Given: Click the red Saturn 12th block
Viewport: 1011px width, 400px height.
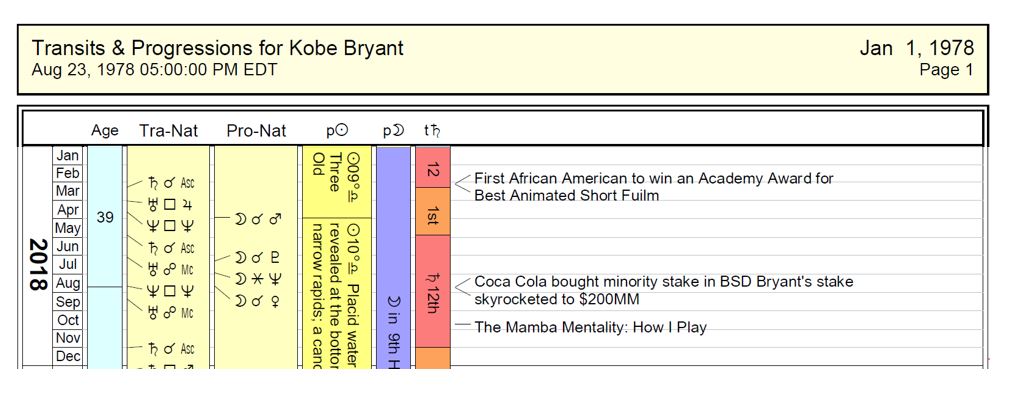Looking at the screenshot, I should (x=432, y=291).
